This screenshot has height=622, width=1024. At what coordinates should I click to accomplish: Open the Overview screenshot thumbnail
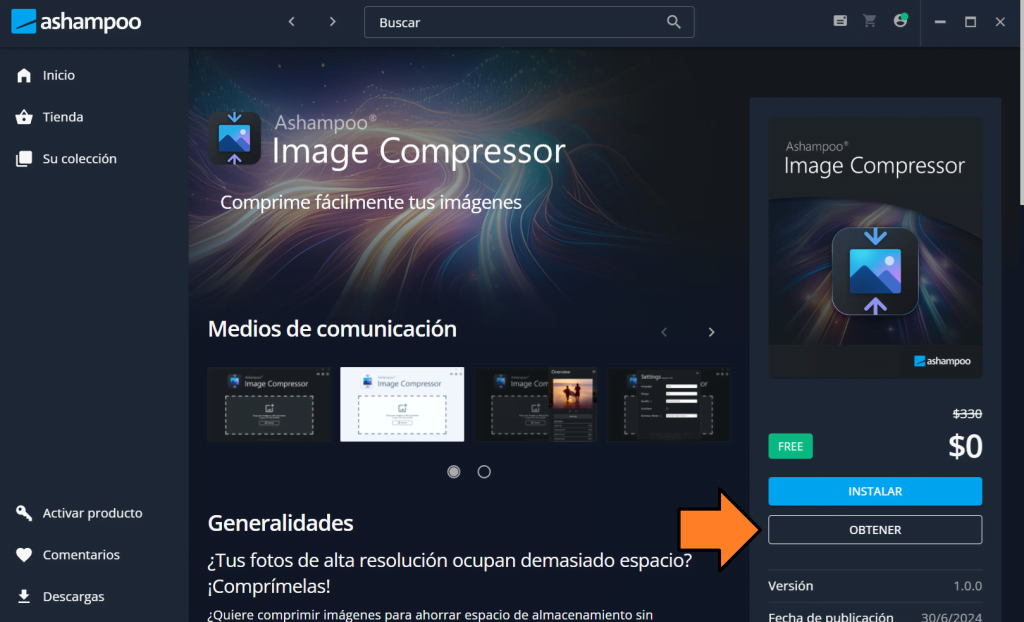click(536, 404)
